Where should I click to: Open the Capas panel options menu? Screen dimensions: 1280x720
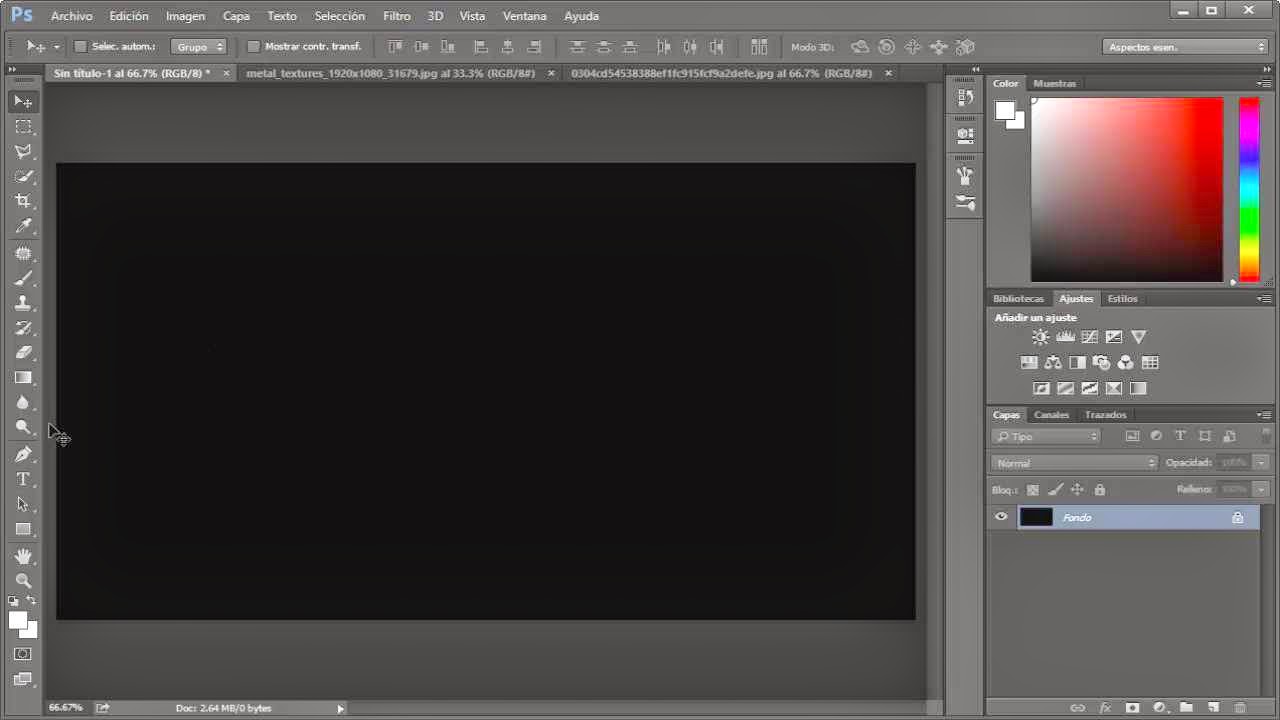click(1264, 414)
